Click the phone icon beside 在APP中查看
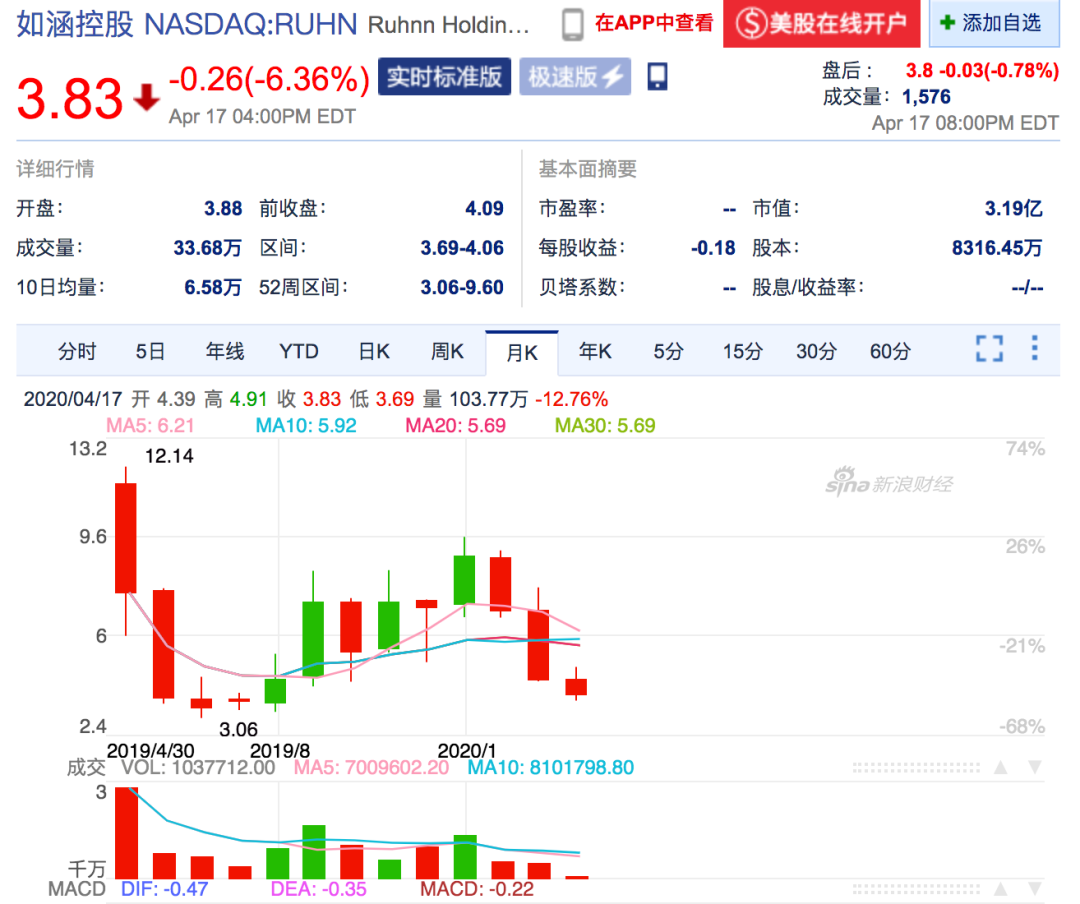1080x904 pixels. pyautogui.click(x=572, y=24)
